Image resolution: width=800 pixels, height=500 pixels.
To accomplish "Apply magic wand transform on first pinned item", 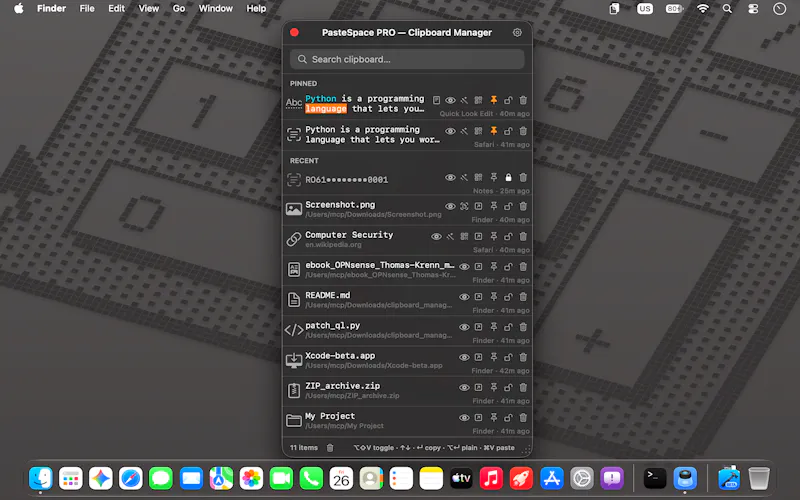I will (464, 101).
